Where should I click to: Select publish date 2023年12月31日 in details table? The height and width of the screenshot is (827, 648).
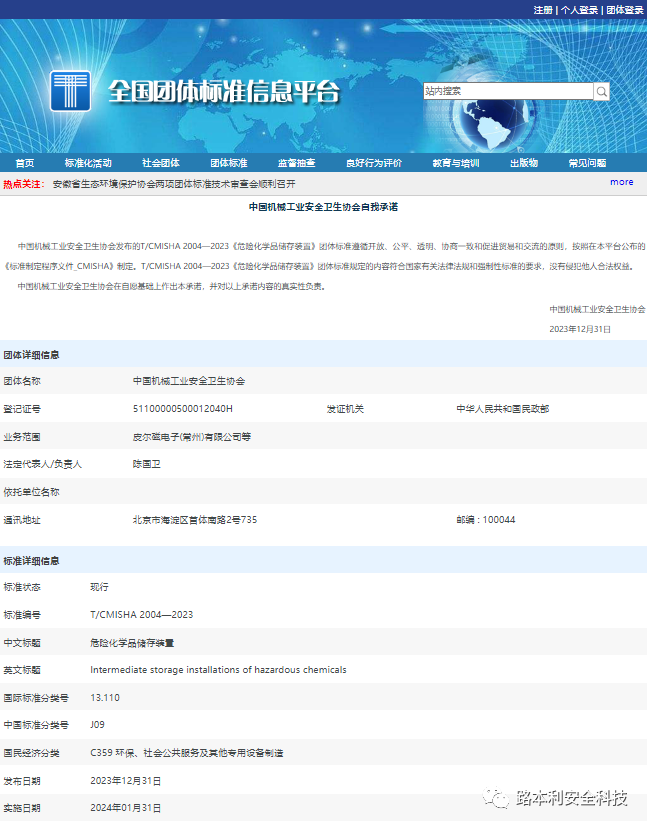point(125,781)
